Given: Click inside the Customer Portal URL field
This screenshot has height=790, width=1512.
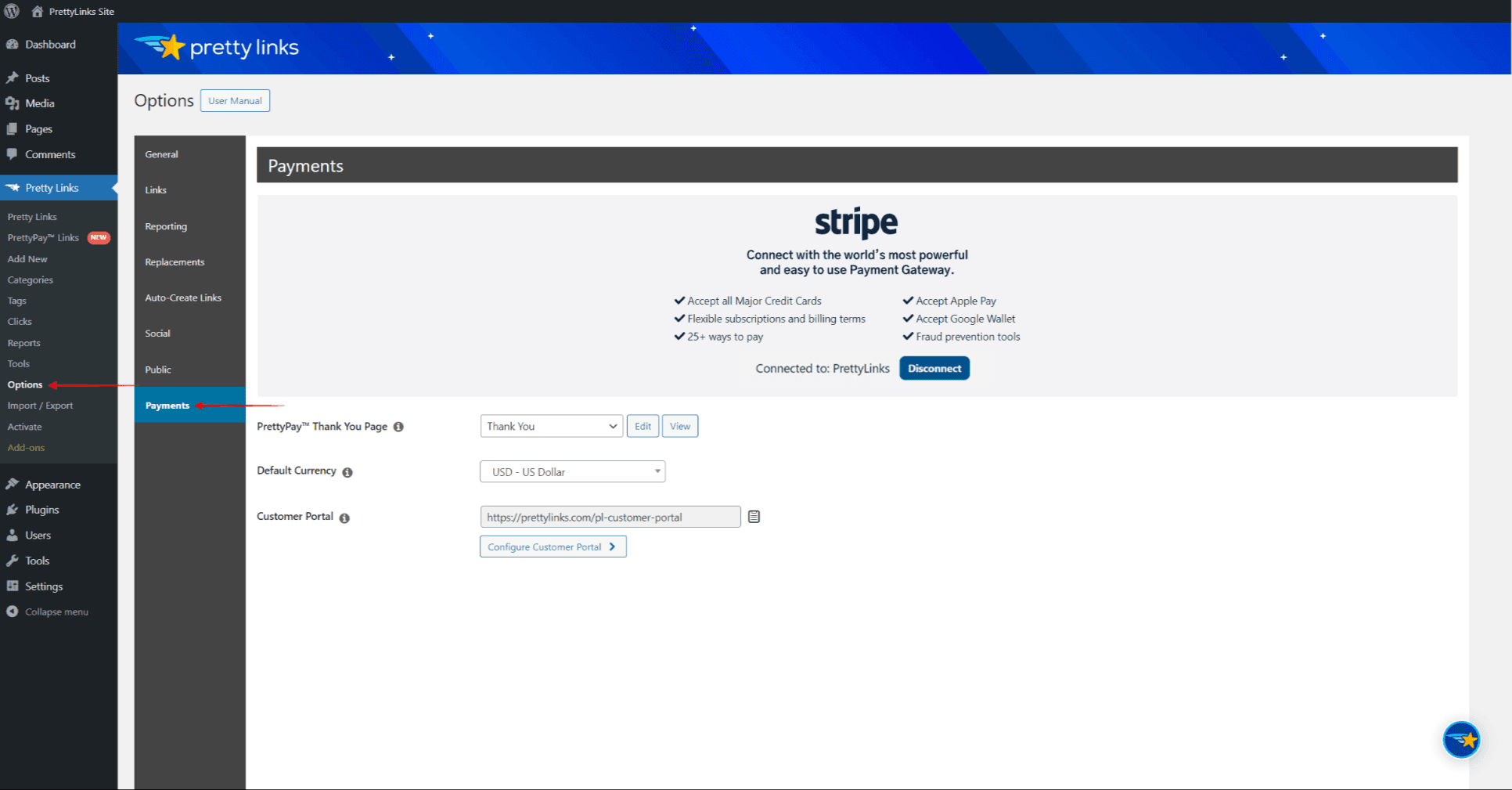Looking at the screenshot, I should click(610, 517).
